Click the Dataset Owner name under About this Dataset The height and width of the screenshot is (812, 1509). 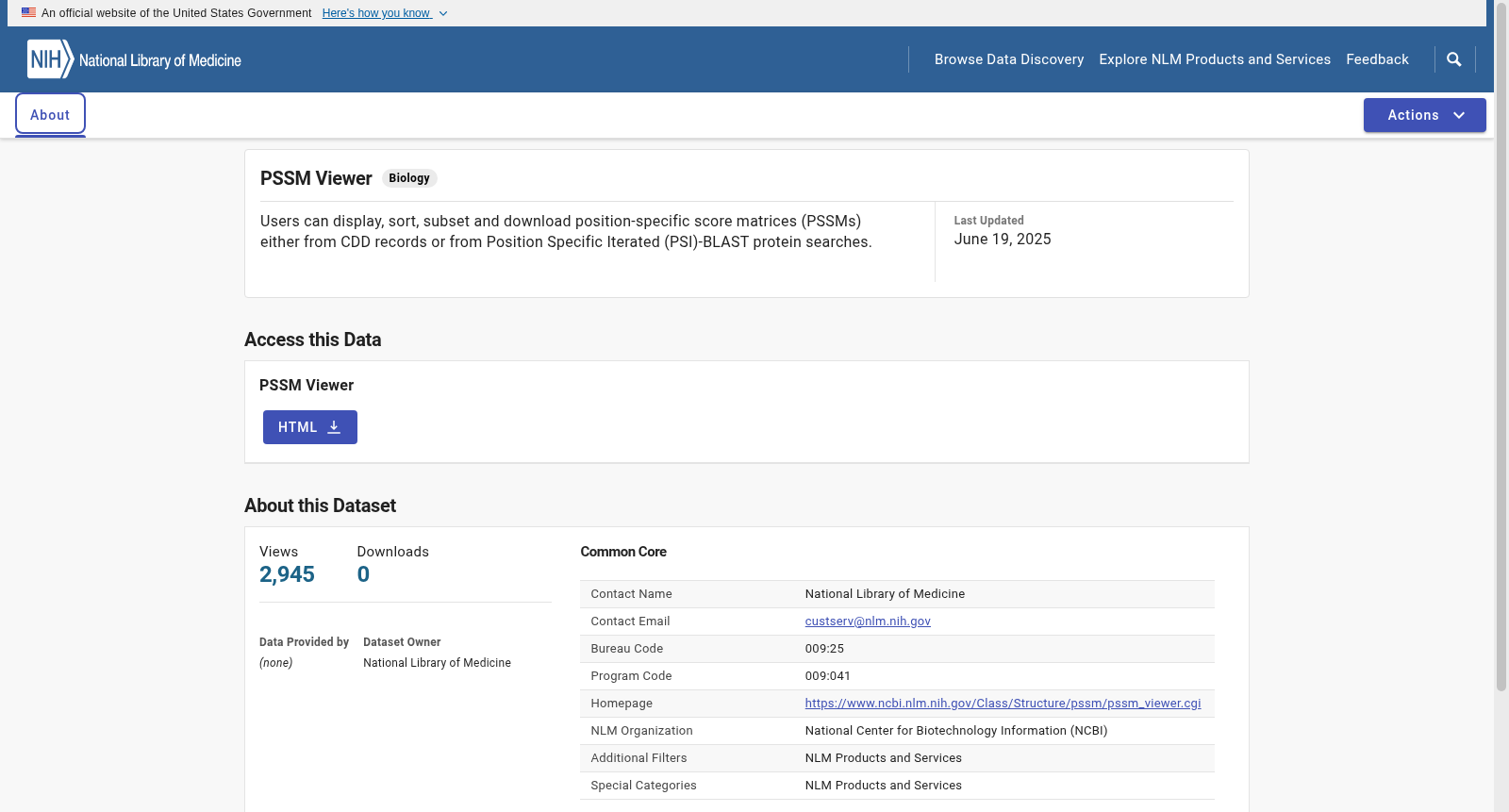pyautogui.click(x=437, y=663)
